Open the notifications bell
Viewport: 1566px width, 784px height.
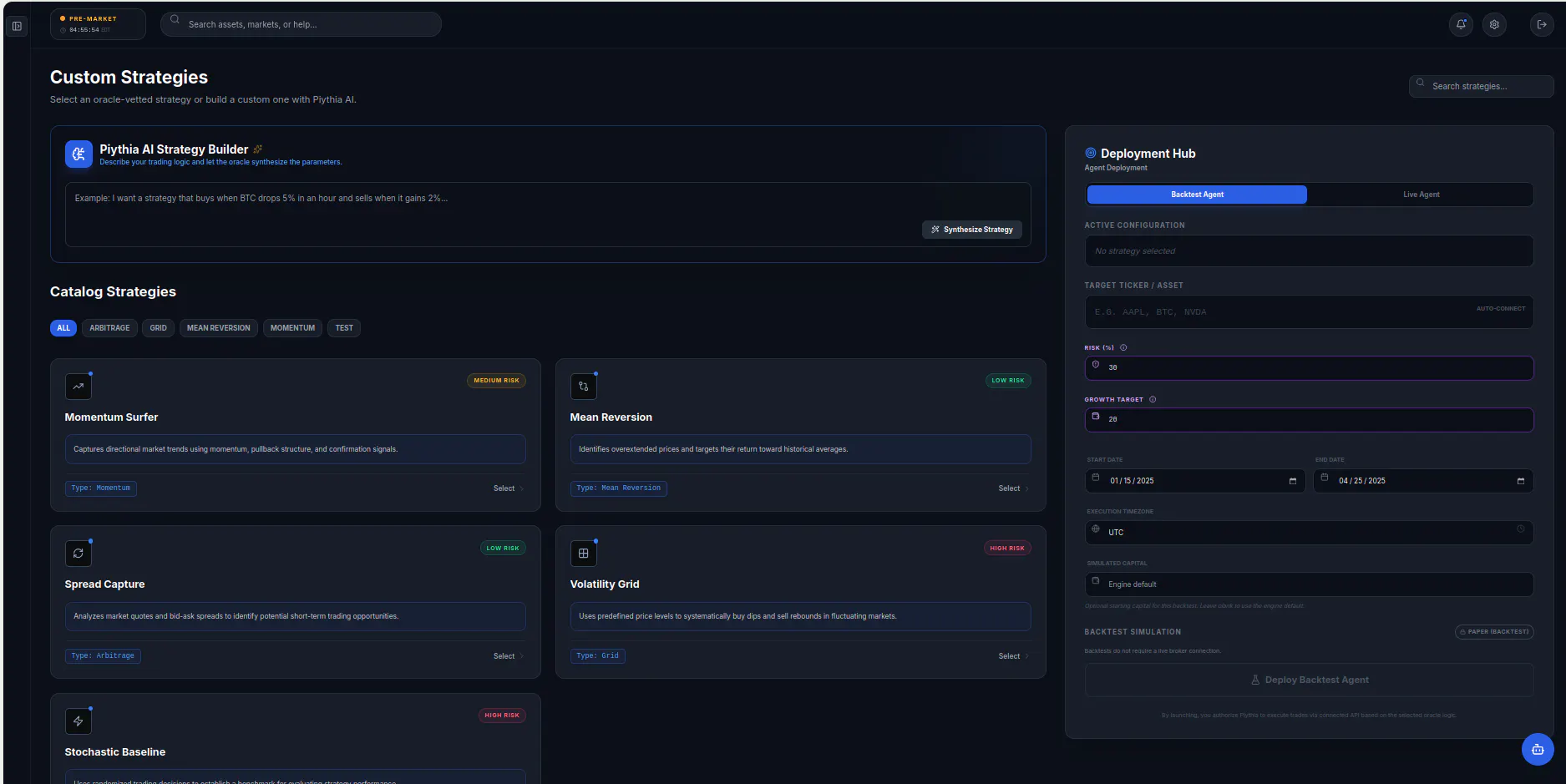[1461, 24]
